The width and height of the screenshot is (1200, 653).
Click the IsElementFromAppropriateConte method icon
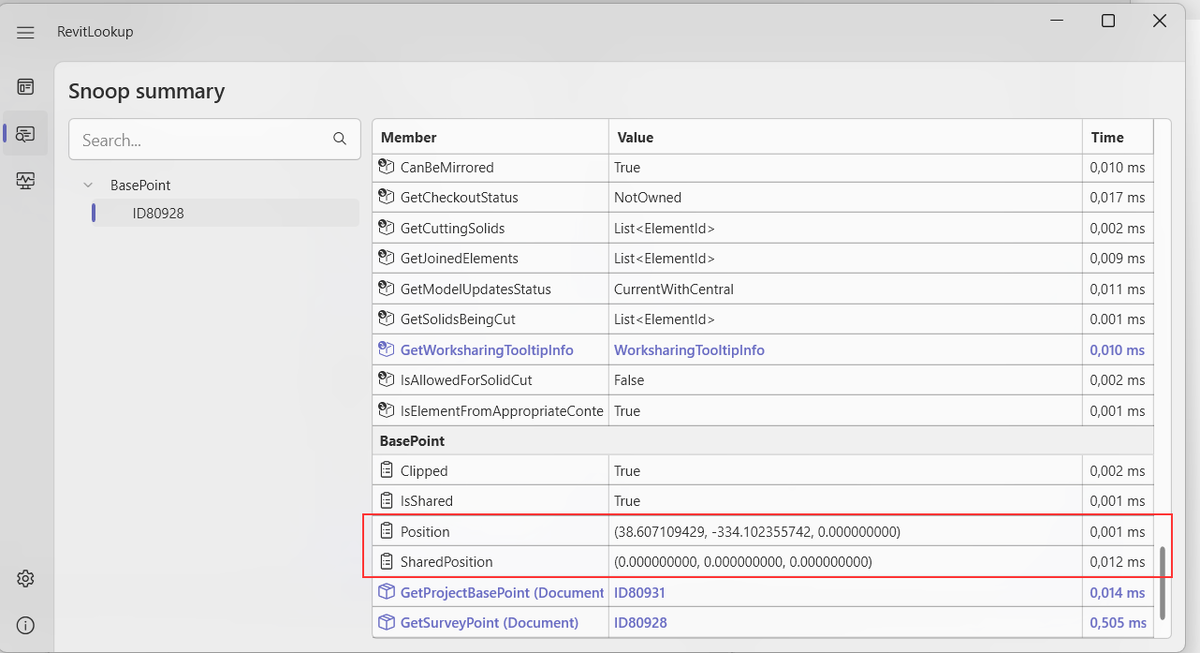pyautogui.click(x=387, y=410)
